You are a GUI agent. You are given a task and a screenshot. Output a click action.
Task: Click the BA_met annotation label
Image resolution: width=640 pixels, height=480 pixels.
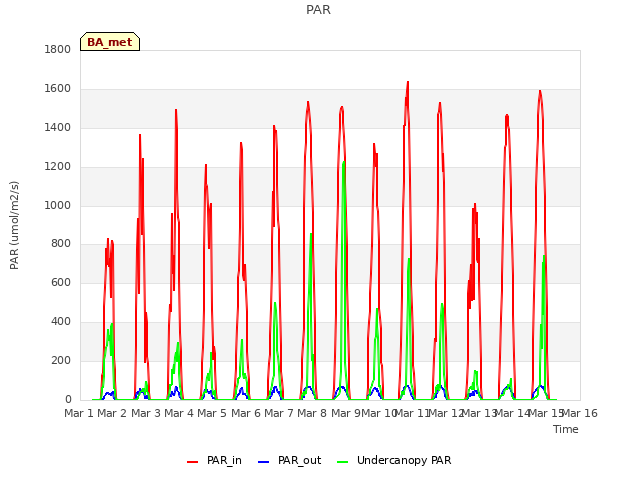click(x=110, y=42)
